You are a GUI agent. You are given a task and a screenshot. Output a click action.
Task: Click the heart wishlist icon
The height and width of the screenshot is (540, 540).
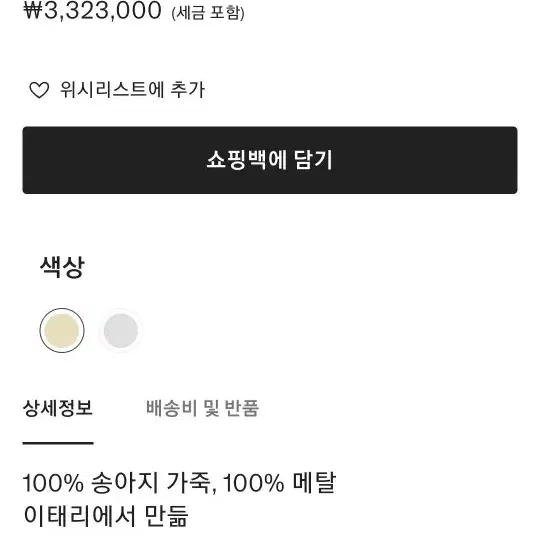tap(39, 90)
